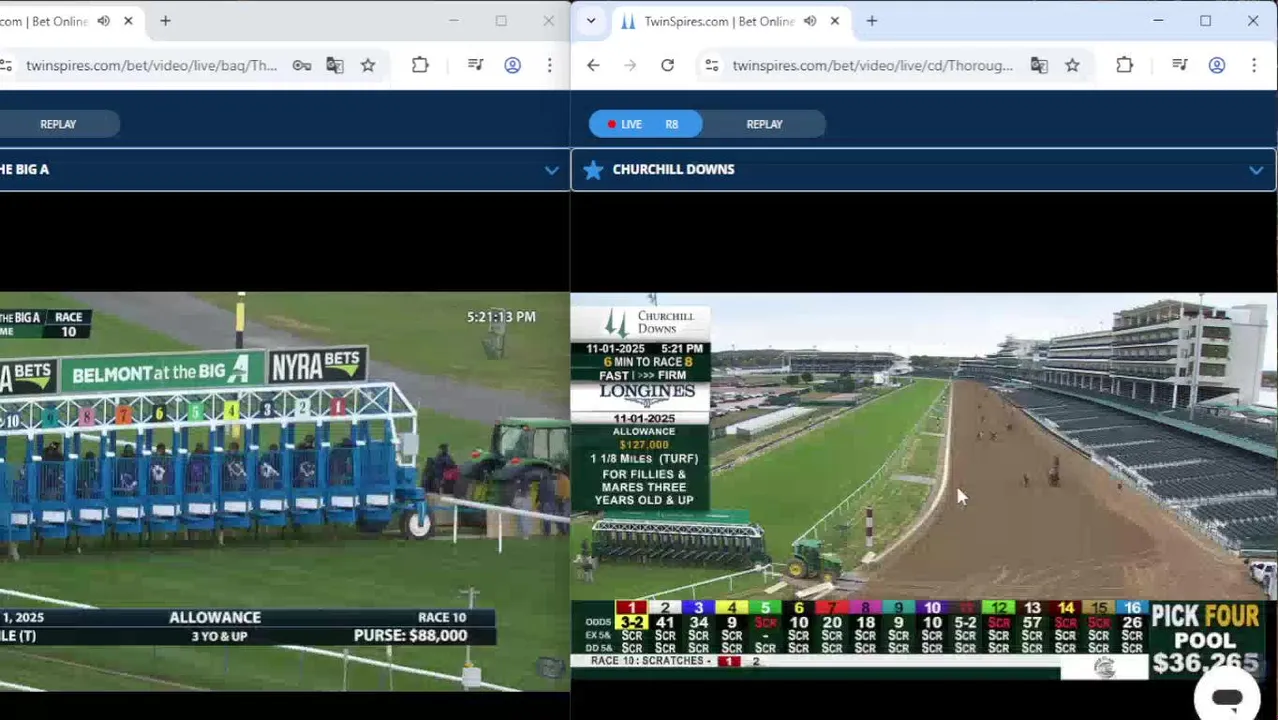Select REPLAY tab in right window

tap(764, 124)
